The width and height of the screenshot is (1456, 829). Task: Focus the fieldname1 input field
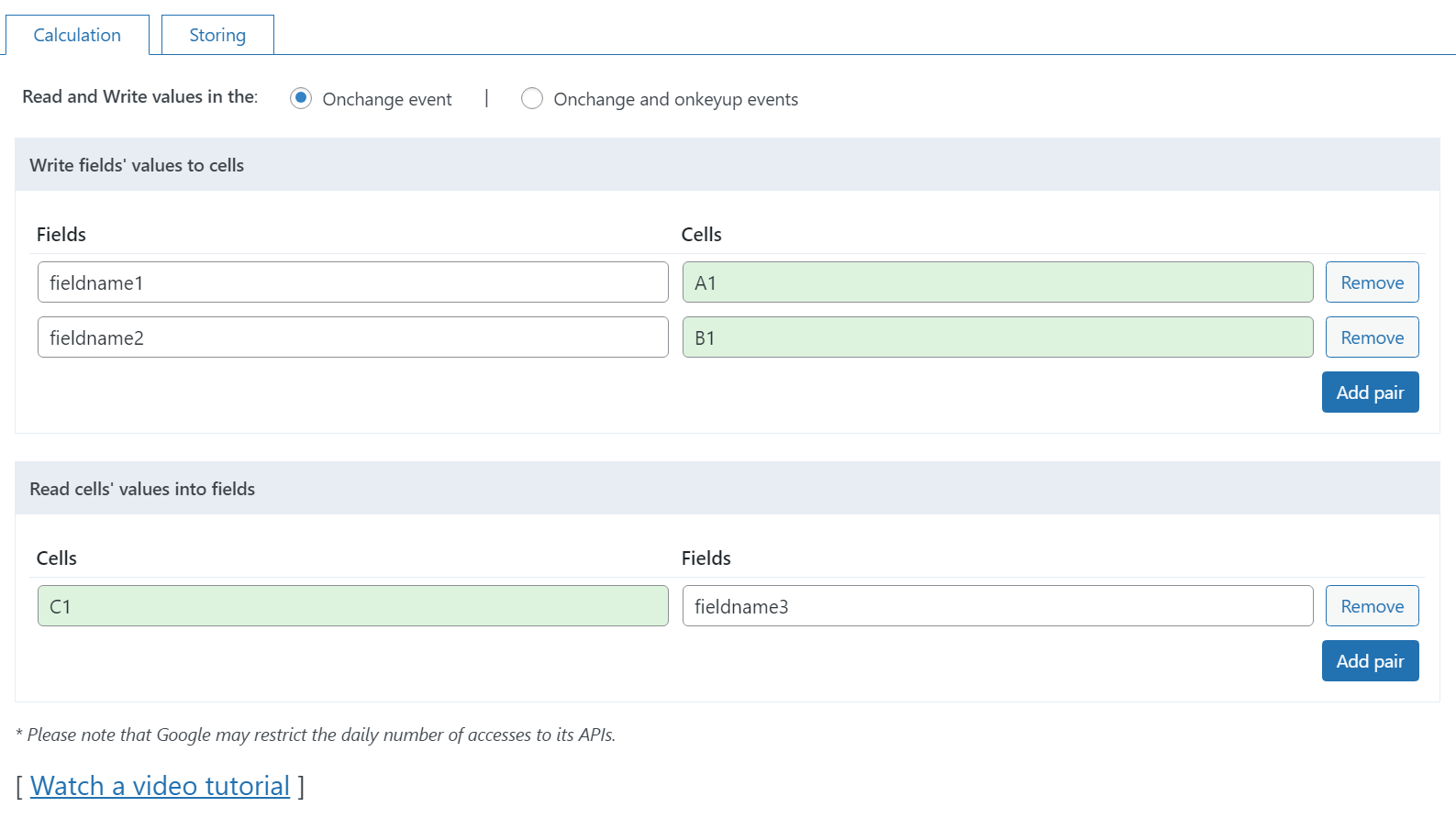[x=352, y=282]
